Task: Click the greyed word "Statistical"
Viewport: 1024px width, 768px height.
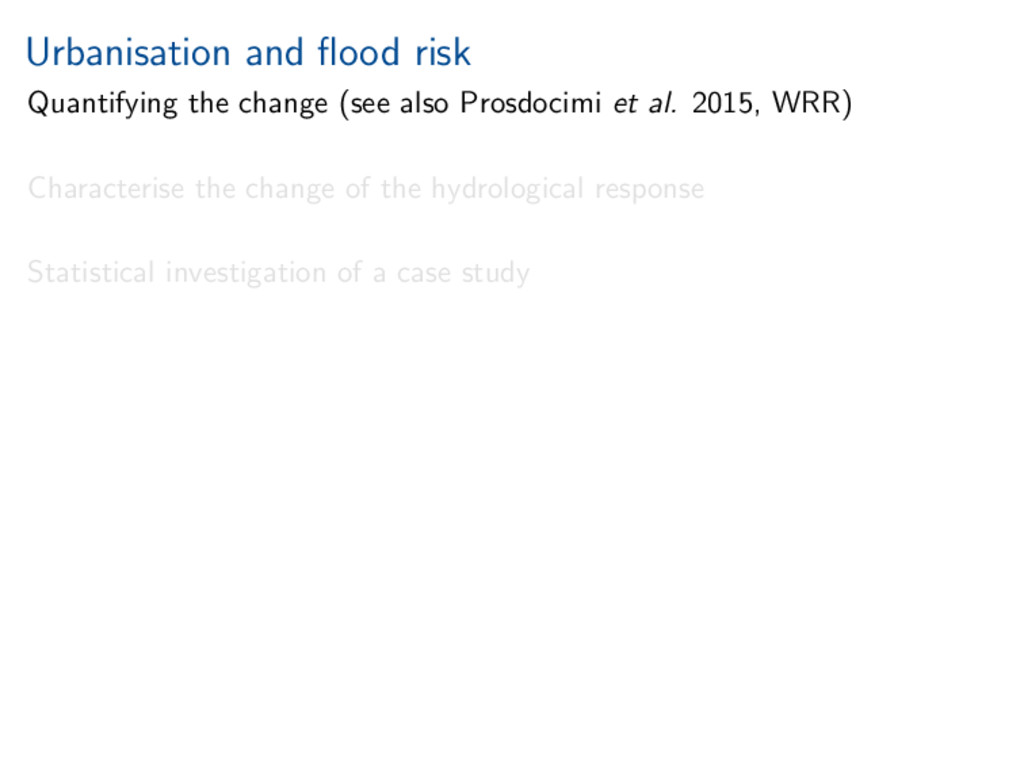Action: 91,272
